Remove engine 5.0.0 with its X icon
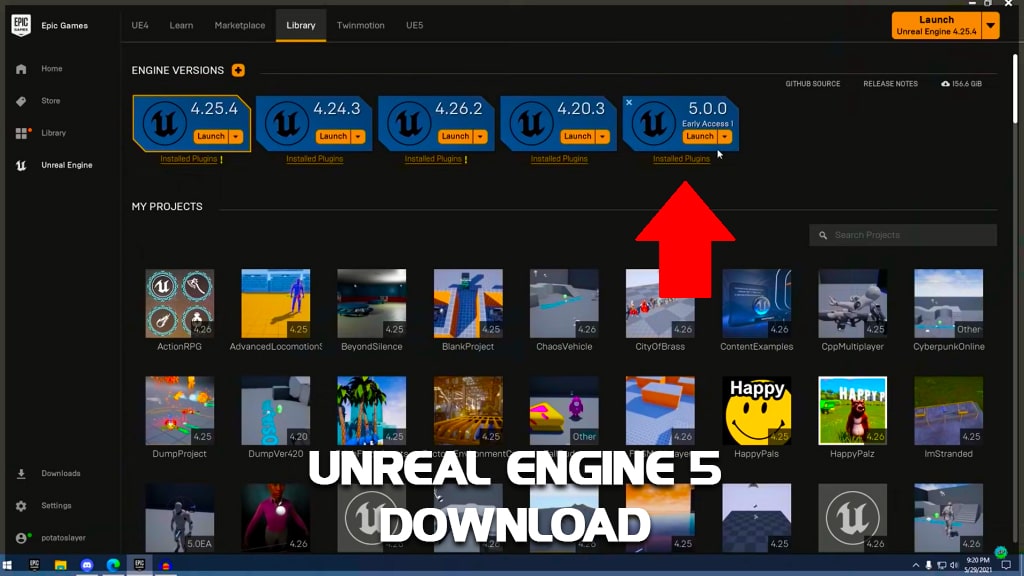 (629, 103)
